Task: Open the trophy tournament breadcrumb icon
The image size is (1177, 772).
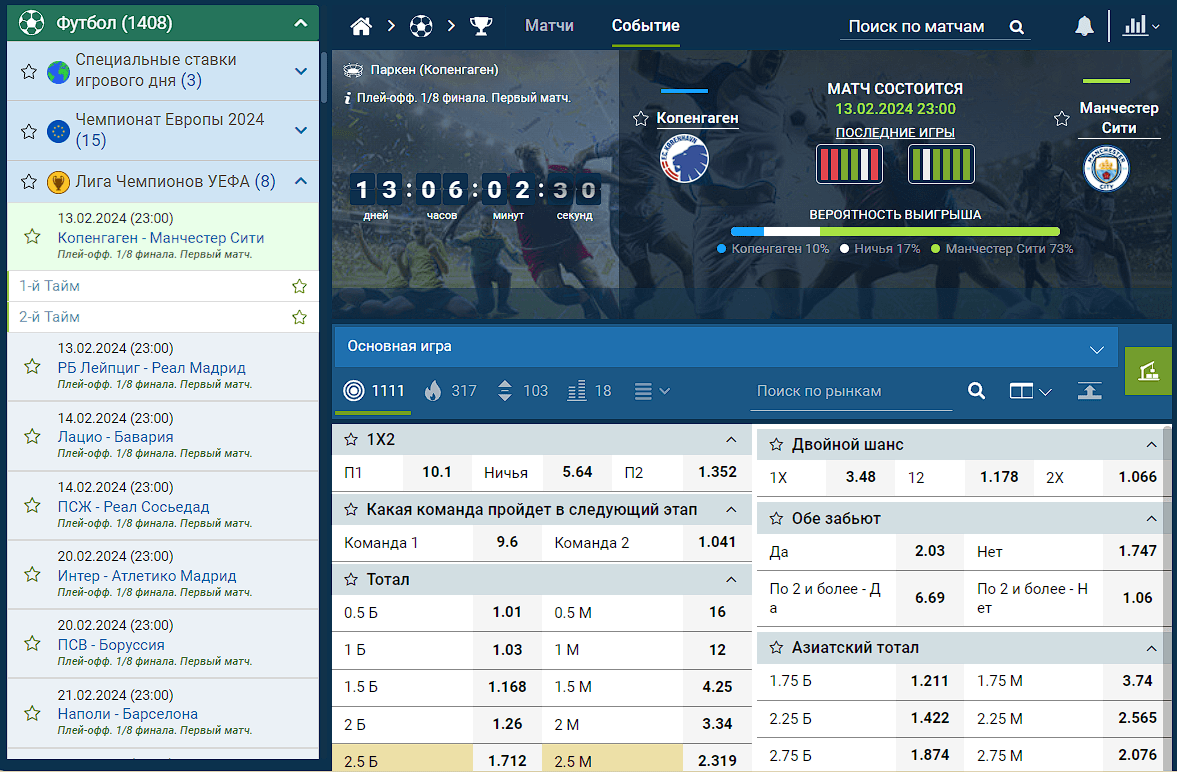Action: point(481,26)
